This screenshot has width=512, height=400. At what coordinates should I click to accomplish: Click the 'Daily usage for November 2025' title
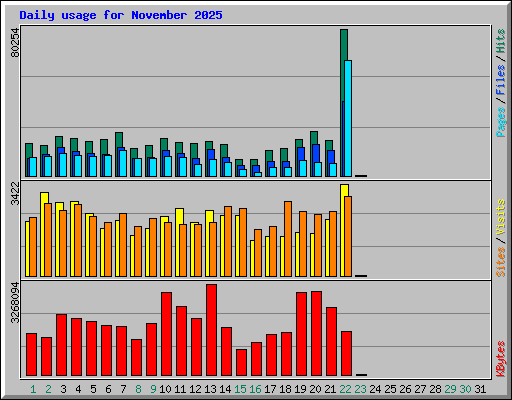tap(121, 15)
